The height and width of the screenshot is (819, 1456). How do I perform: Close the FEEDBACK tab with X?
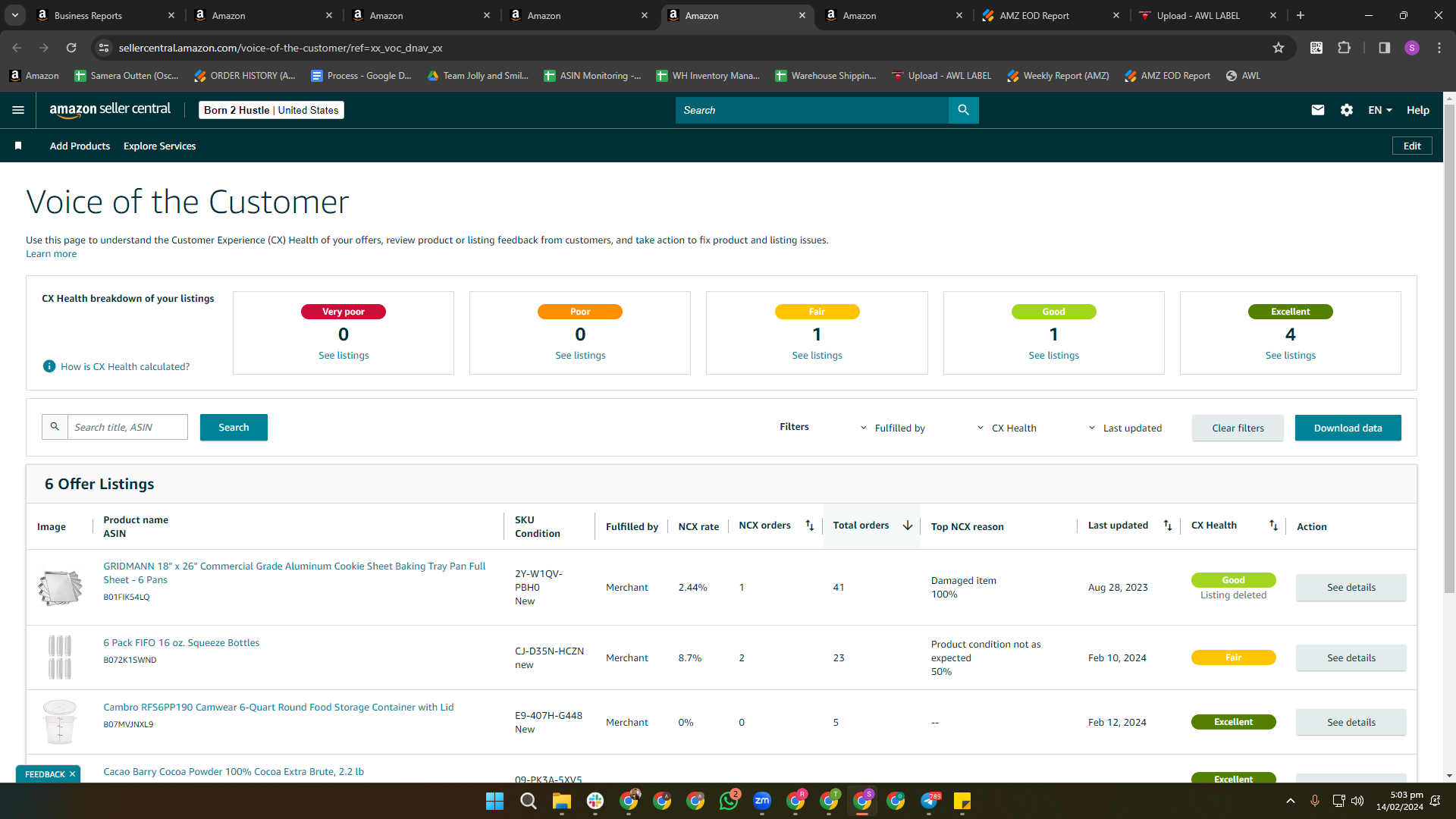pos(72,774)
